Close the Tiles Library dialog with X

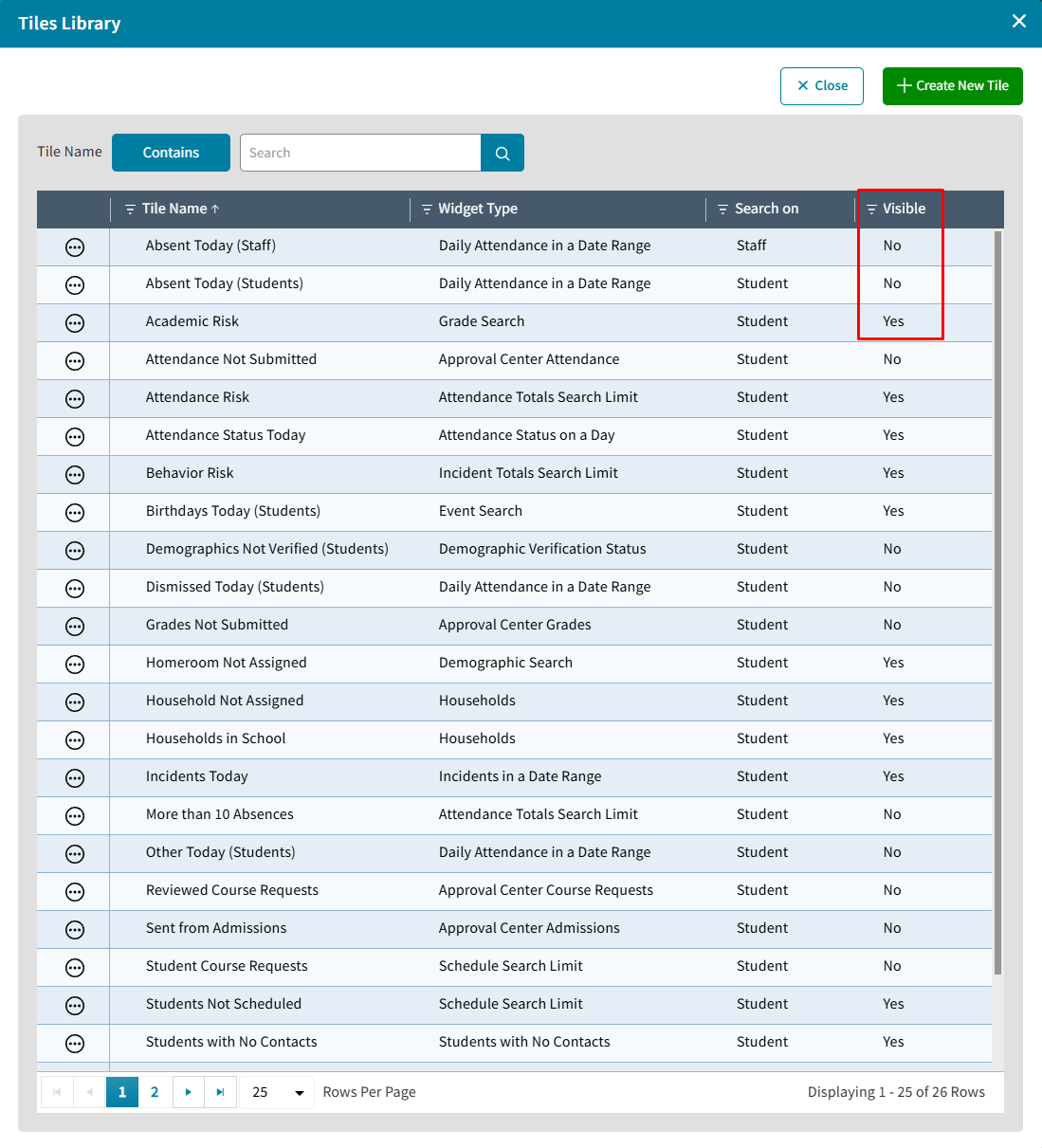[1019, 21]
